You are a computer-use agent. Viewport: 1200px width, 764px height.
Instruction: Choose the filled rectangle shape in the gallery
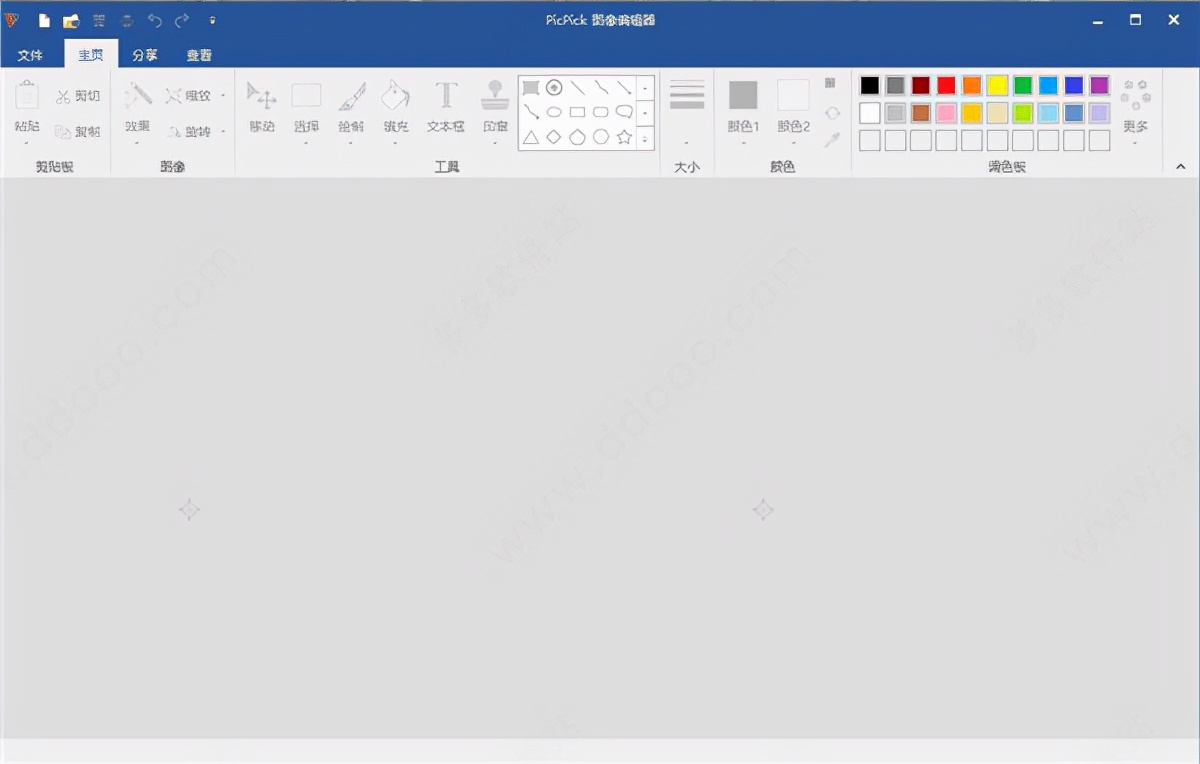click(x=531, y=88)
